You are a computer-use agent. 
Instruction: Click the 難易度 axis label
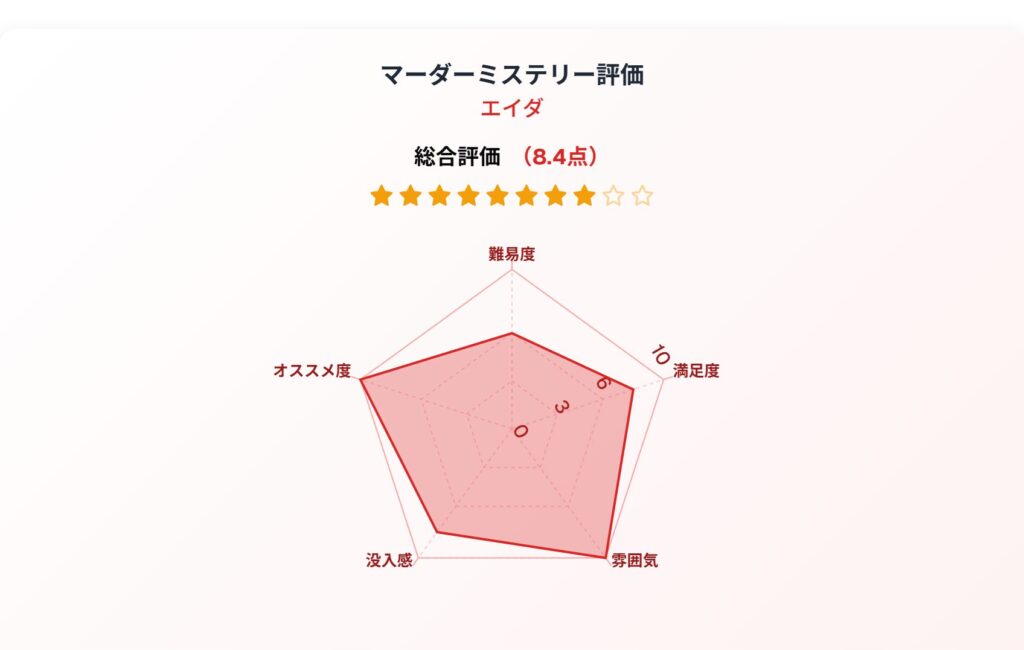coord(512,254)
